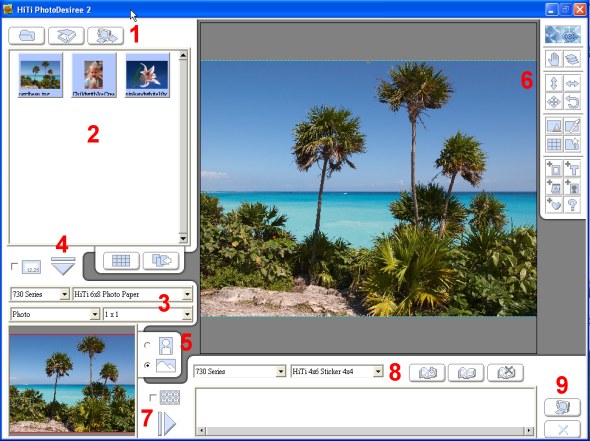Click the main palm tree canvas image

368,188
